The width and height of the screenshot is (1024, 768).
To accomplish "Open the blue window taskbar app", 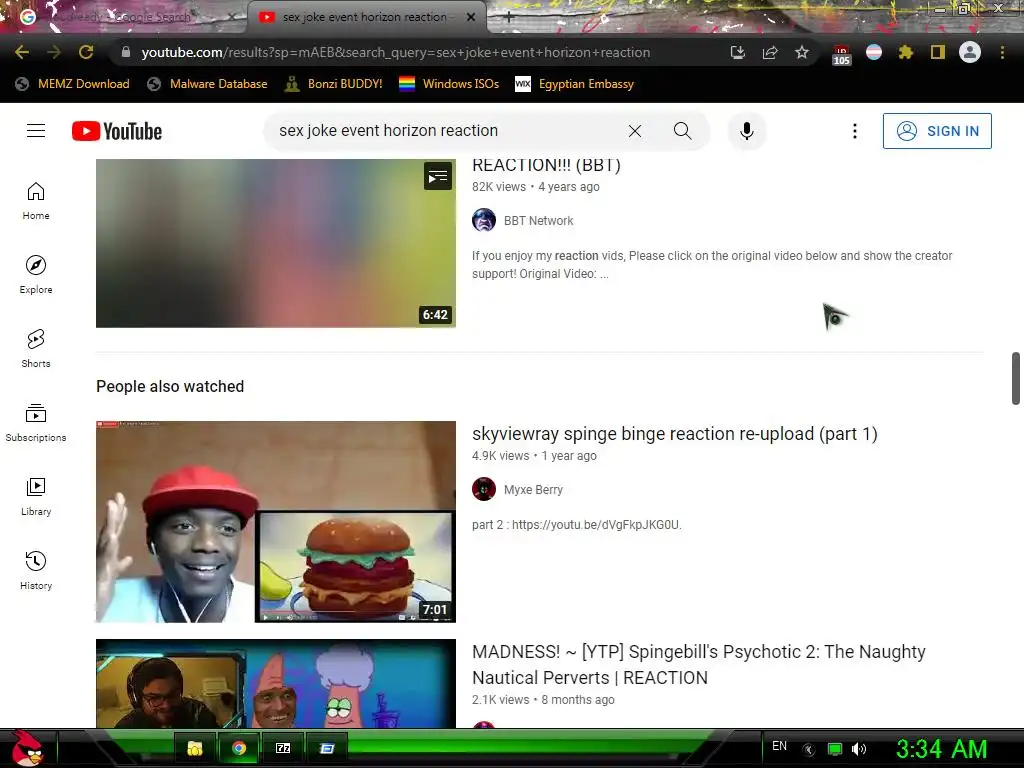I will click(x=327, y=748).
